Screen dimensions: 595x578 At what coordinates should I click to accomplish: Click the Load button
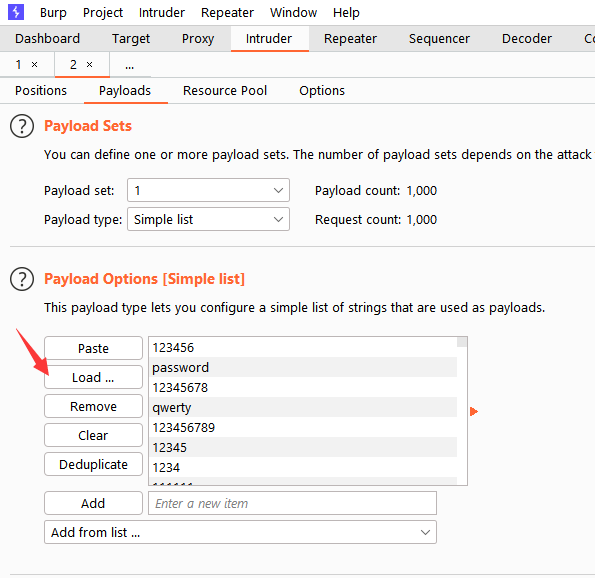[x=93, y=377]
